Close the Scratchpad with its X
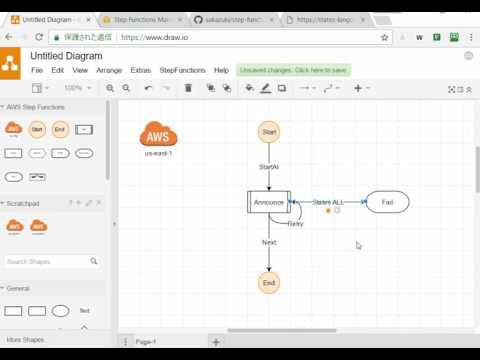Viewport: 480px width, 360px height. [x=99, y=203]
